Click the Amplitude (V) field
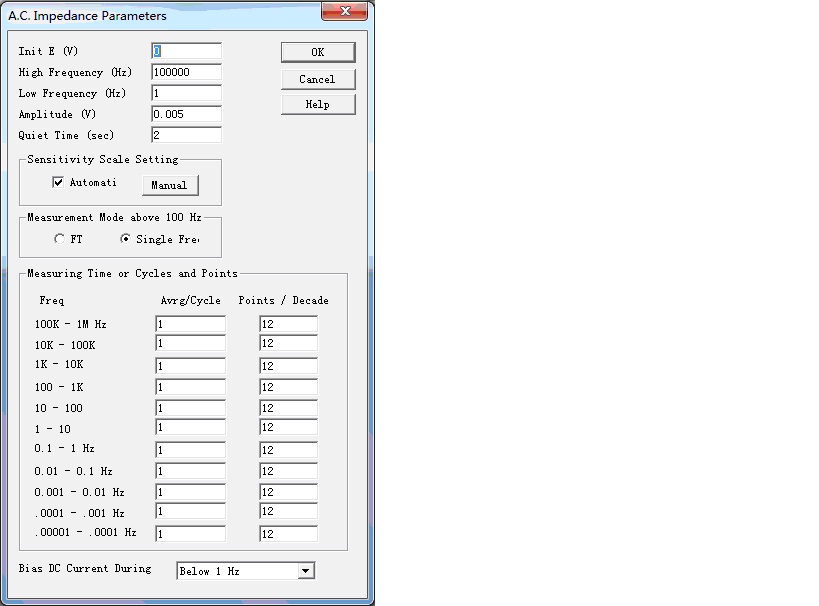819x606 pixels. (x=186, y=114)
